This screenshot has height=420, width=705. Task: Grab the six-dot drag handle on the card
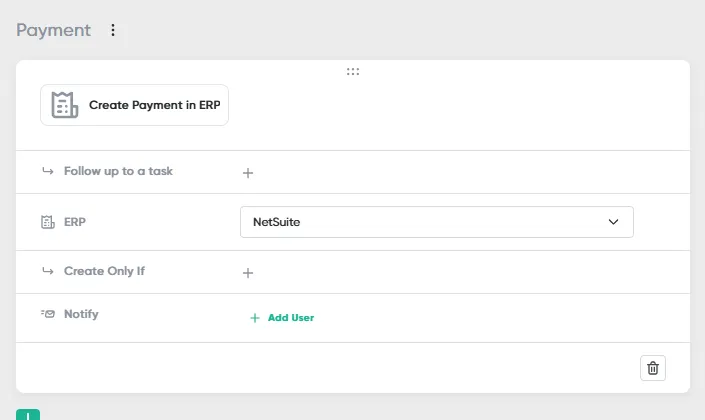[353, 71]
